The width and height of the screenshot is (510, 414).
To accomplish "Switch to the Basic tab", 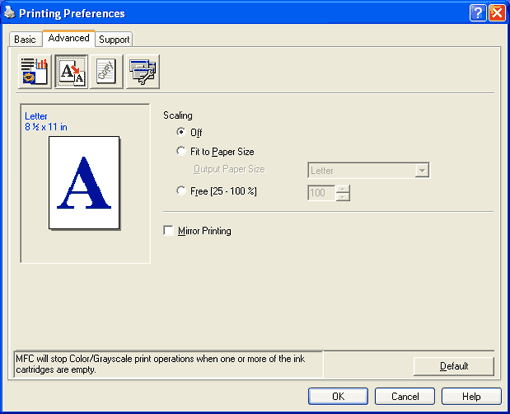I will pos(25,39).
